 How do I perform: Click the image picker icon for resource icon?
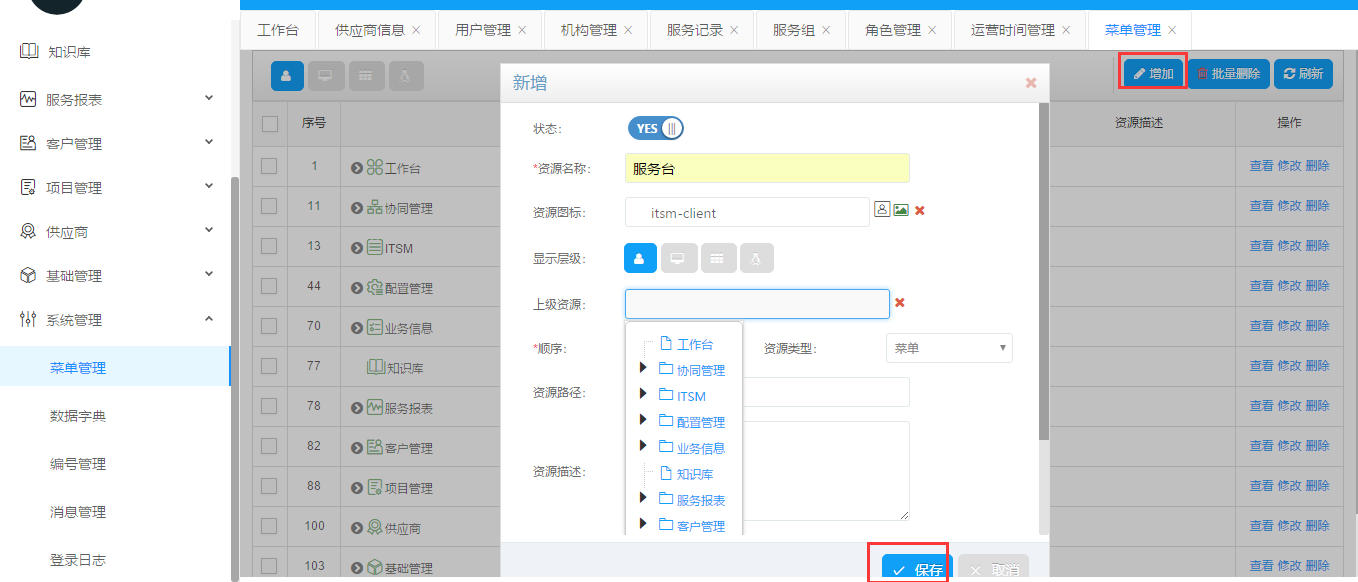(898, 210)
